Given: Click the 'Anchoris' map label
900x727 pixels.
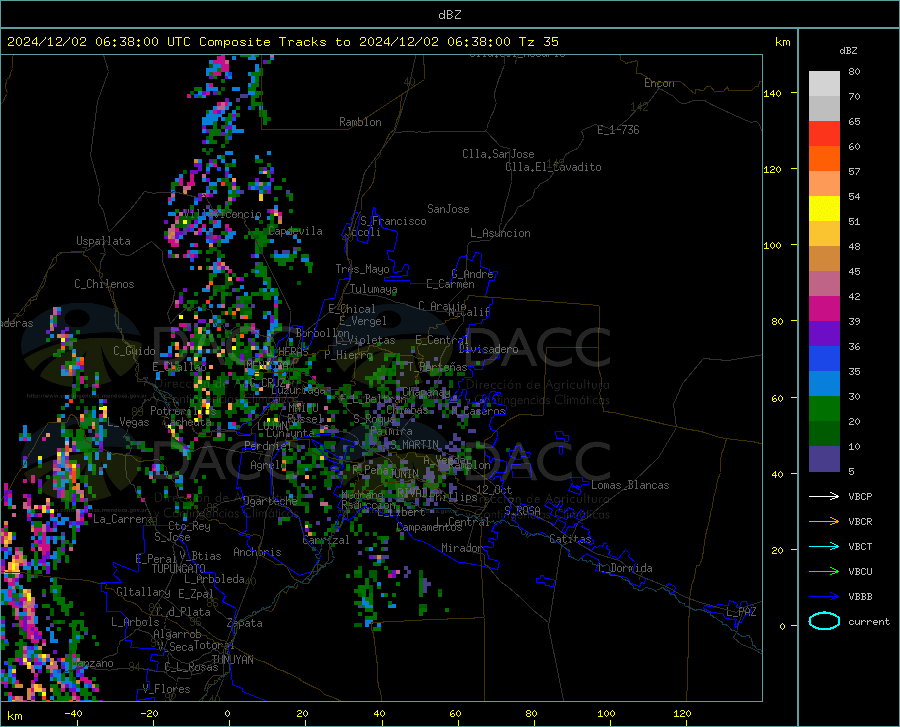Looking at the screenshot, I should coord(257,552).
